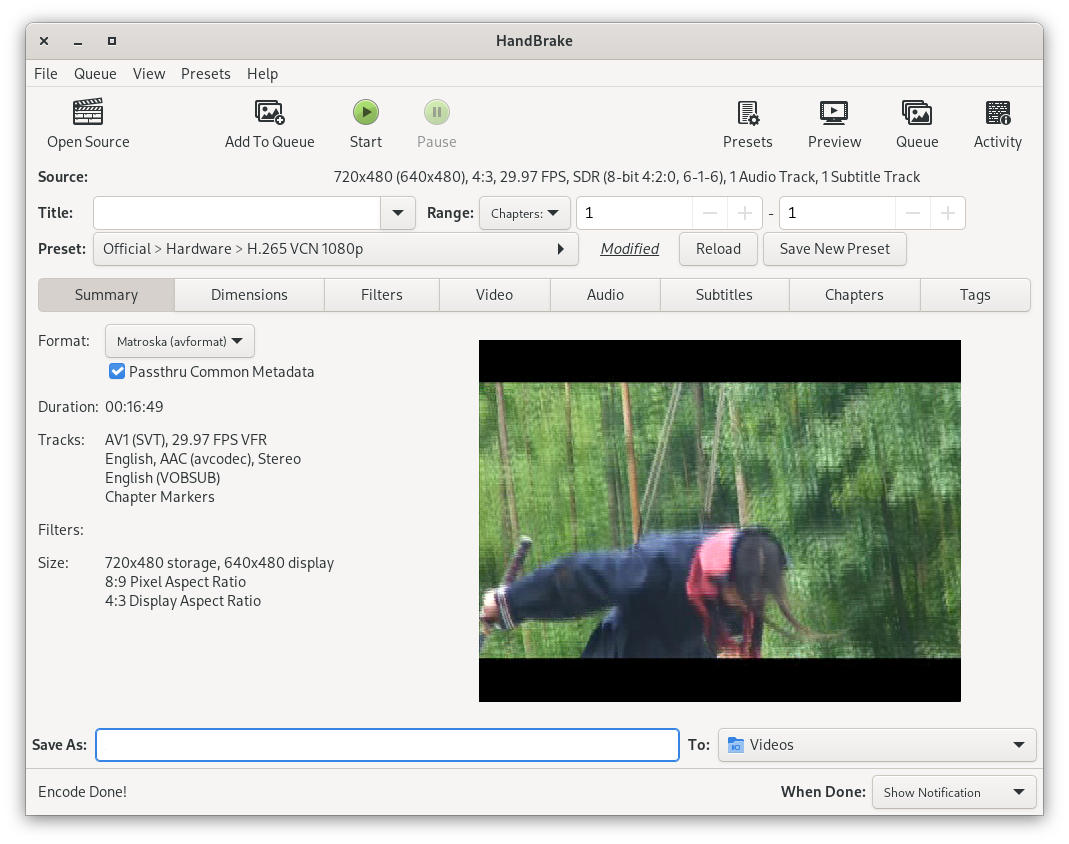The image size is (1069, 844).
Task: Decrease the end chapter with minus button
Action: [x=913, y=213]
